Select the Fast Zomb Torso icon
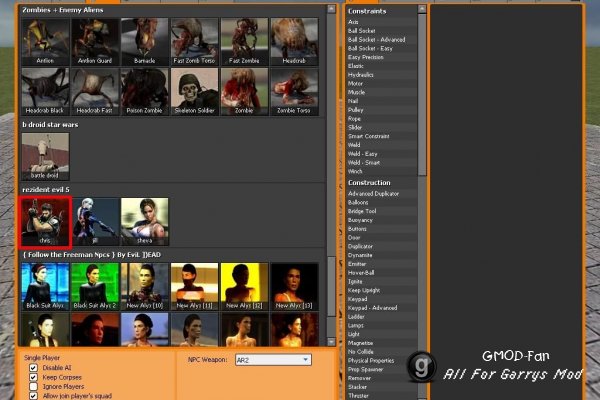 [194, 42]
